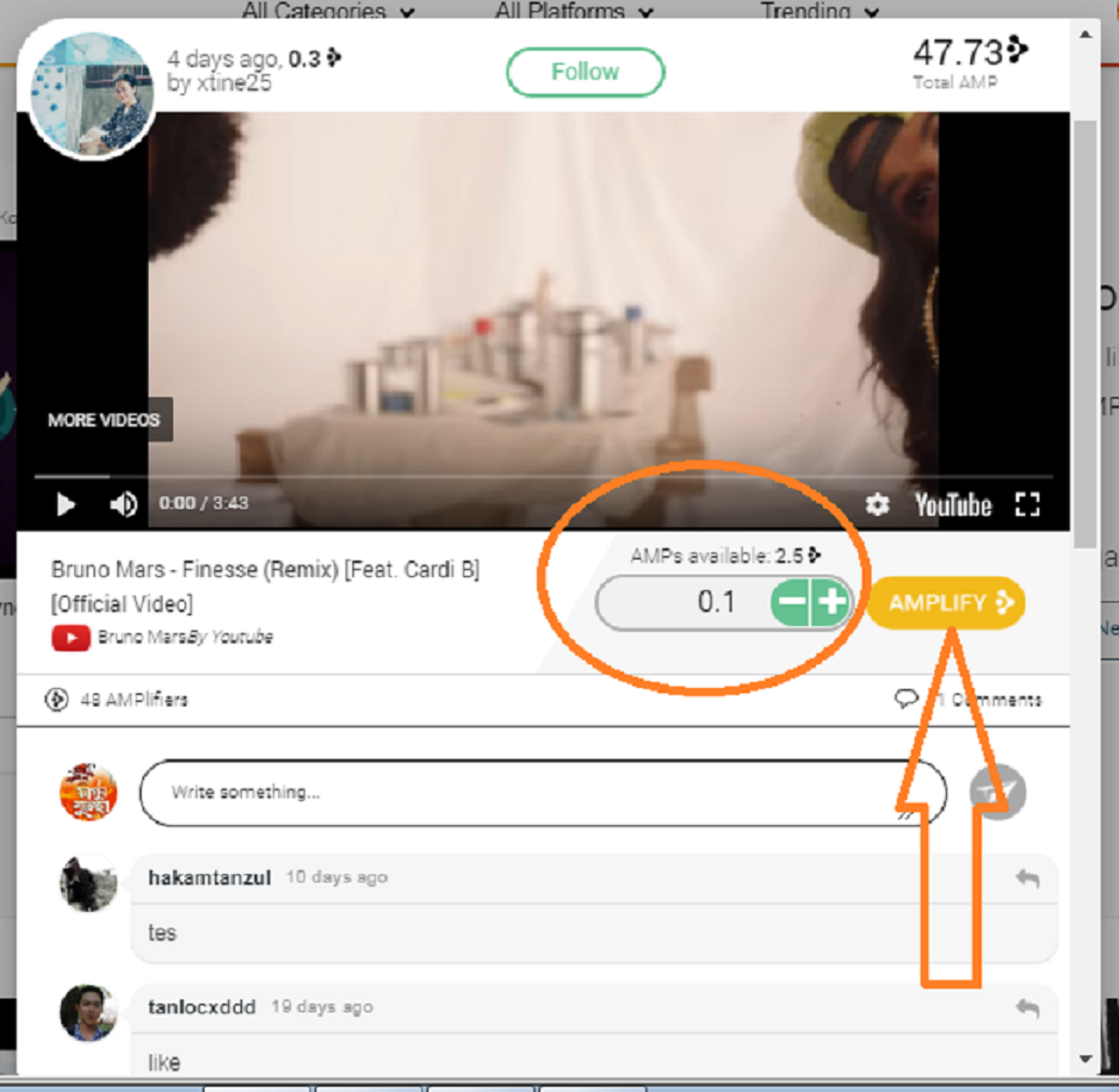
Task: Mute the video volume speaker icon
Action: [x=123, y=504]
